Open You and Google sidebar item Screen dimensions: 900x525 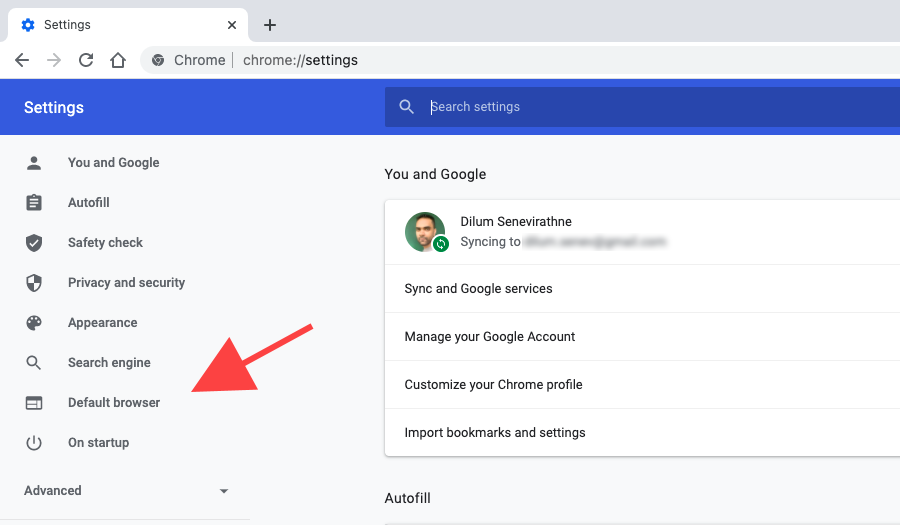pos(114,162)
